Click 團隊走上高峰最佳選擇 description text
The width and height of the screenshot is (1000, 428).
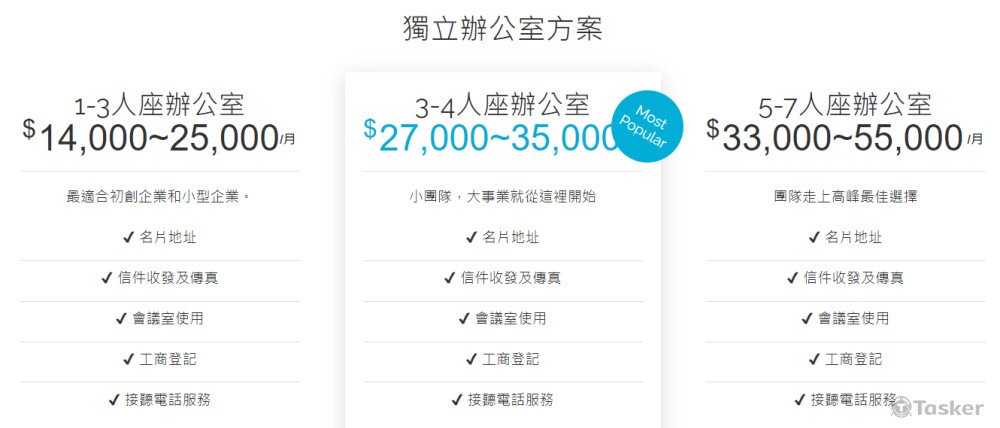tap(845, 197)
